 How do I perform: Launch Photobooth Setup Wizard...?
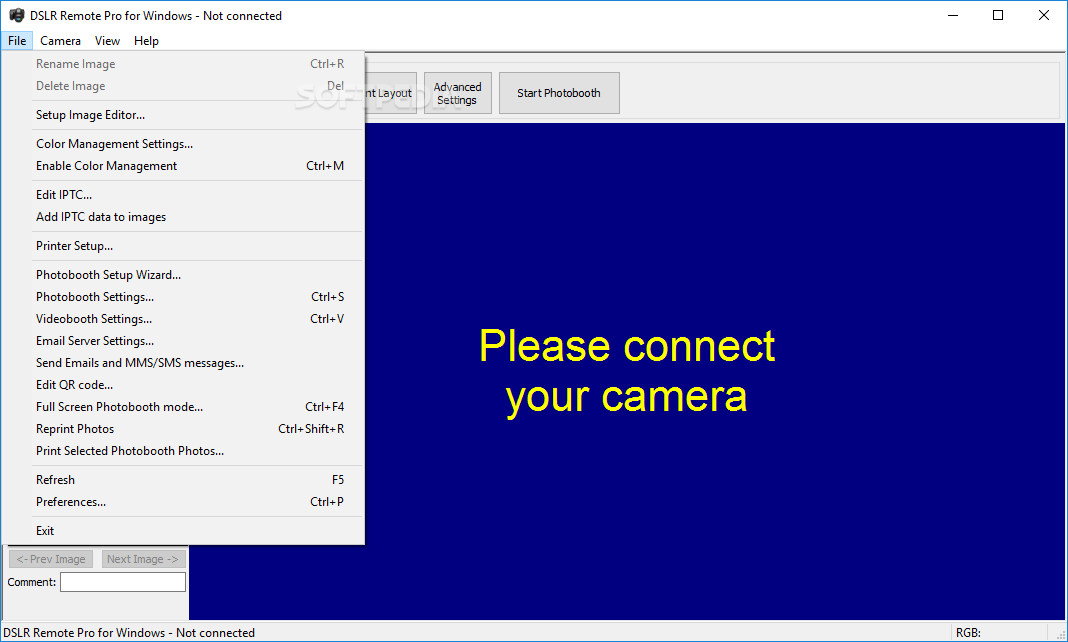[x=183, y=275]
